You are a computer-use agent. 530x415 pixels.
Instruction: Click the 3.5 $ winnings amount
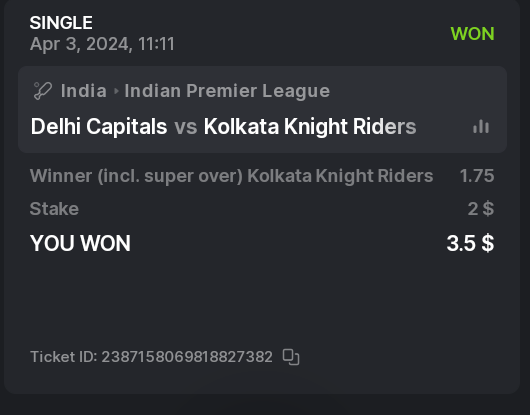coord(471,243)
